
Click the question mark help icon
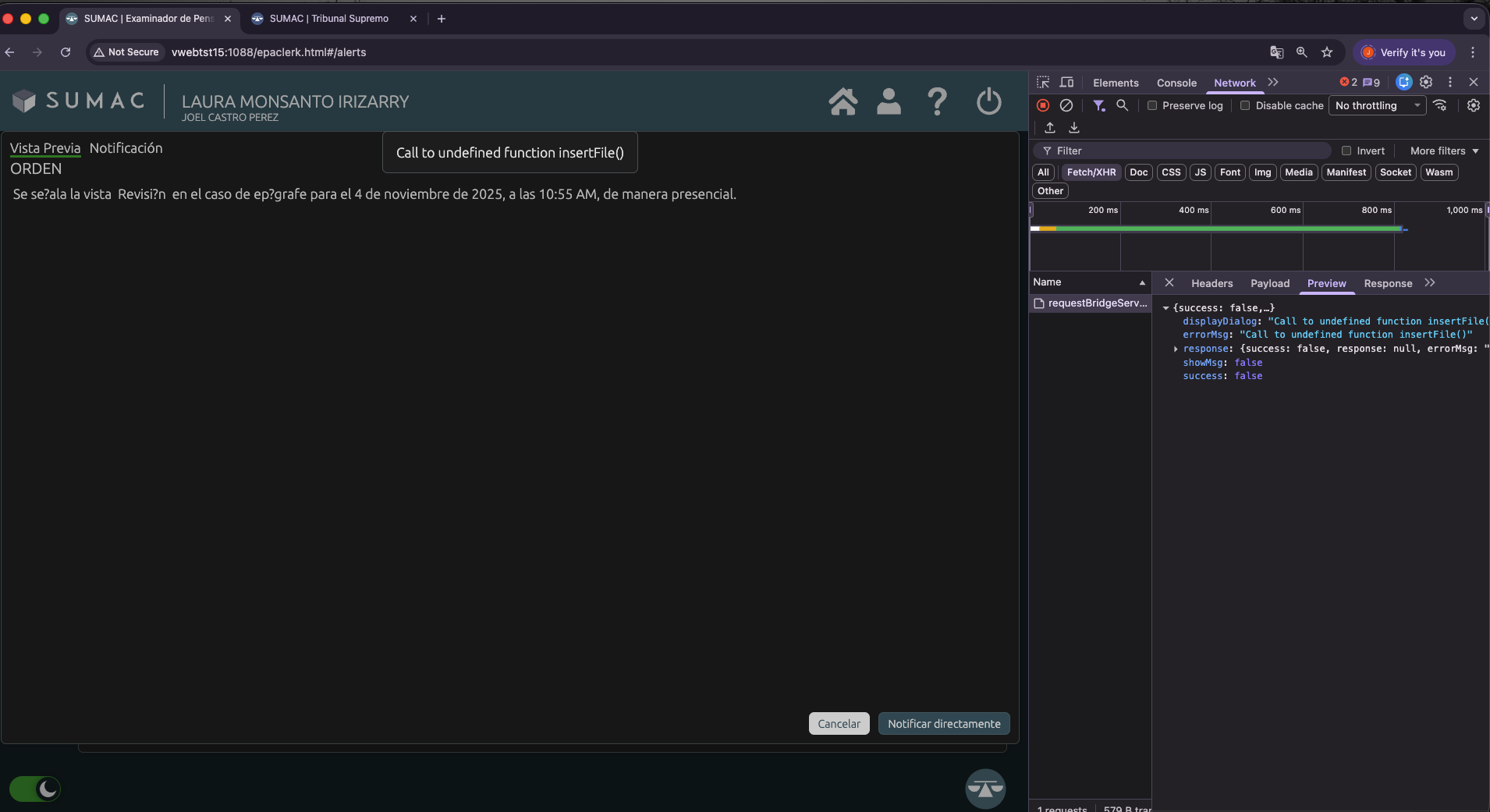point(937,101)
